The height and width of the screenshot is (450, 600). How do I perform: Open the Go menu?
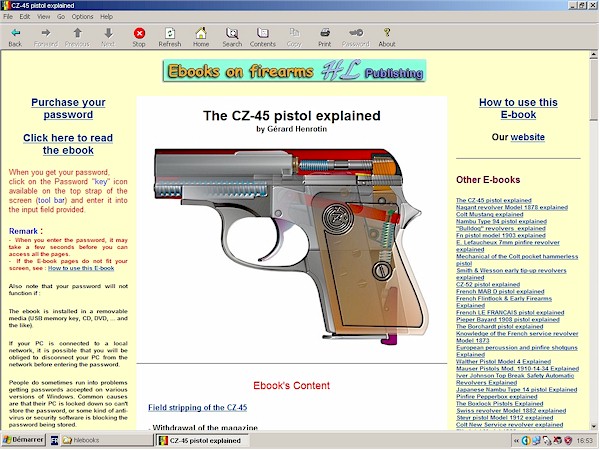click(61, 16)
